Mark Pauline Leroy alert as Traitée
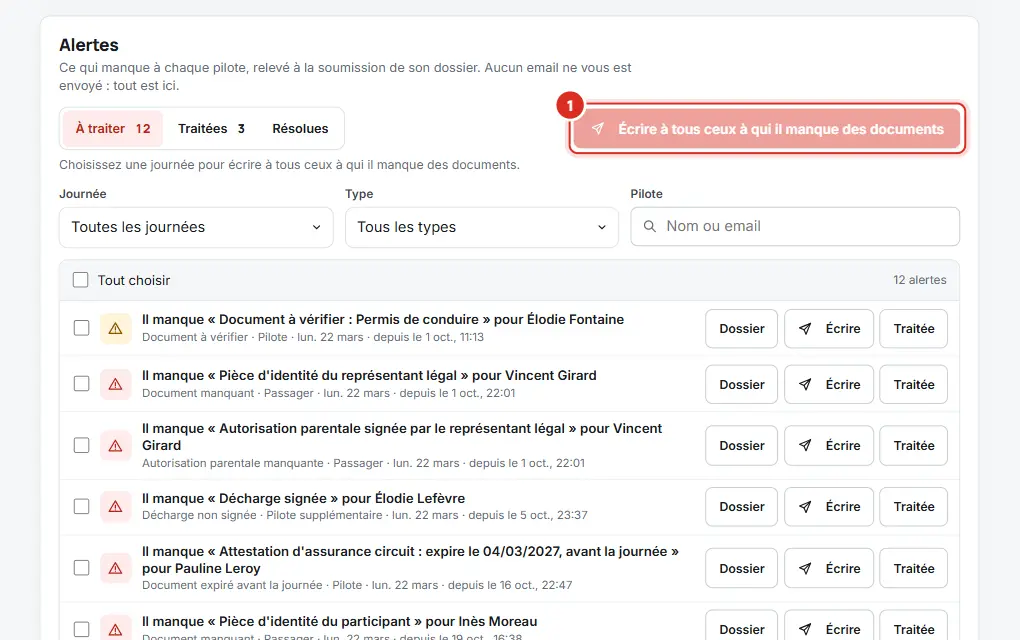This screenshot has height=640, width=1020. (913, 568)
